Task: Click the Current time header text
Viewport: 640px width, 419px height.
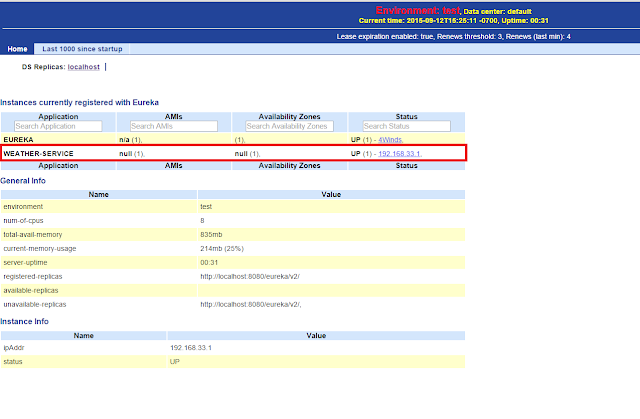Action: tap(453, 20)
